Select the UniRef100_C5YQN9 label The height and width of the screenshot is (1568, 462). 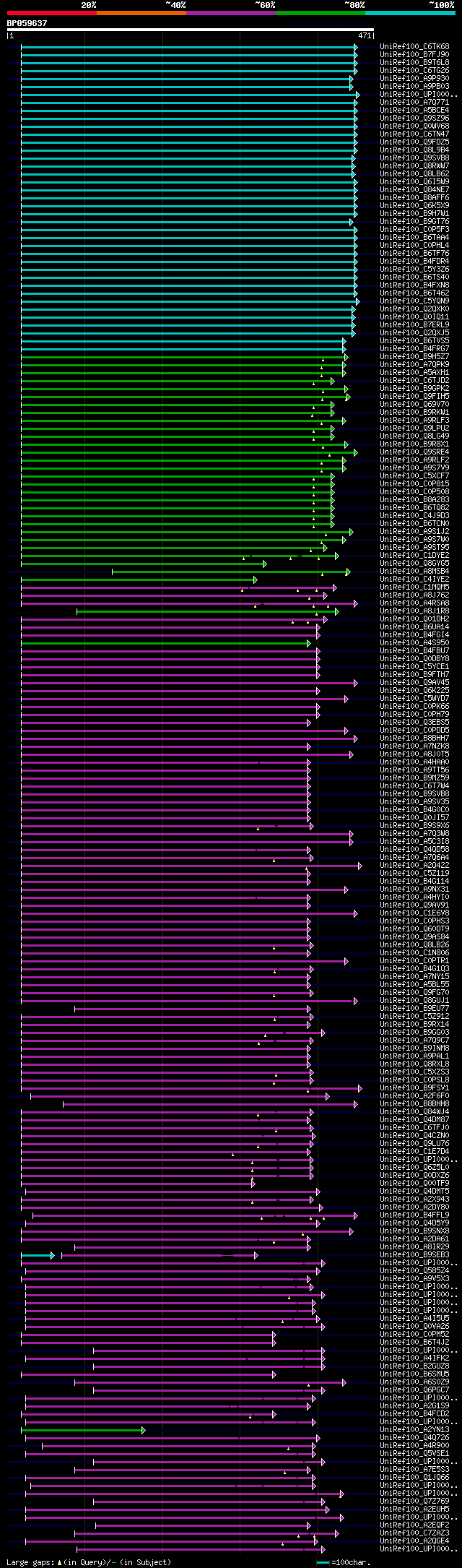[x=414, y=301]
